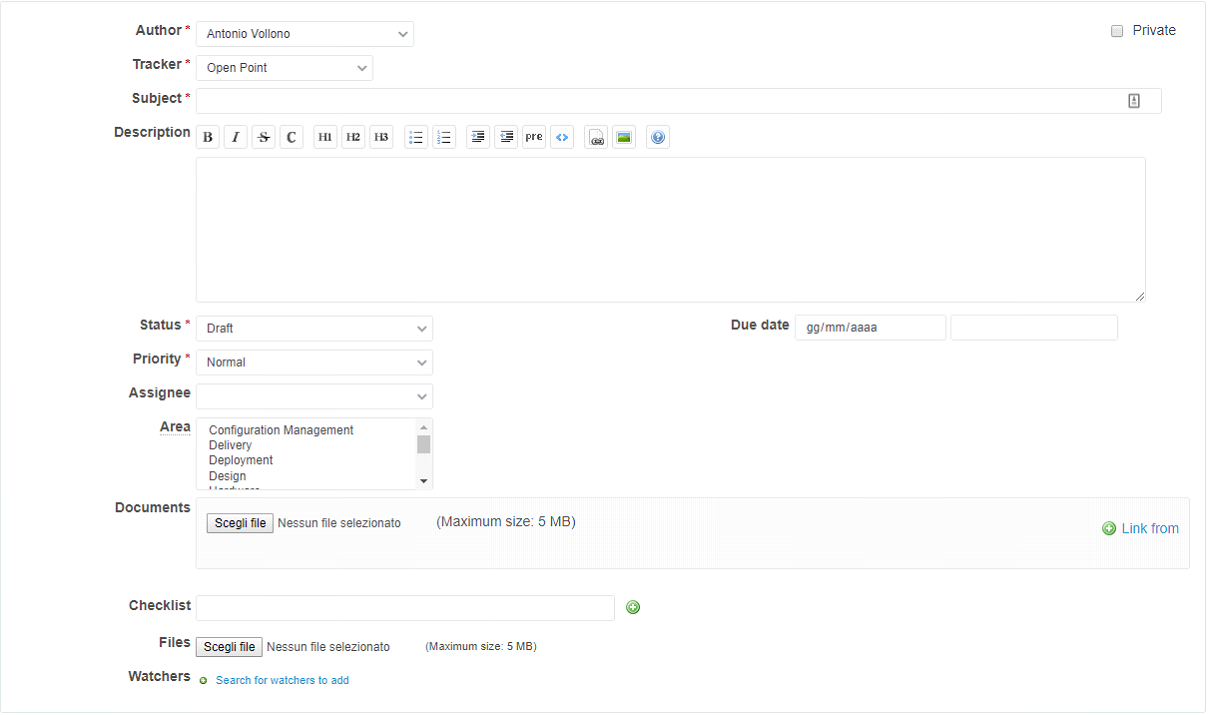1209x715 pixels.
Task: Click Search for watchers to add
Action: point(282,680)
